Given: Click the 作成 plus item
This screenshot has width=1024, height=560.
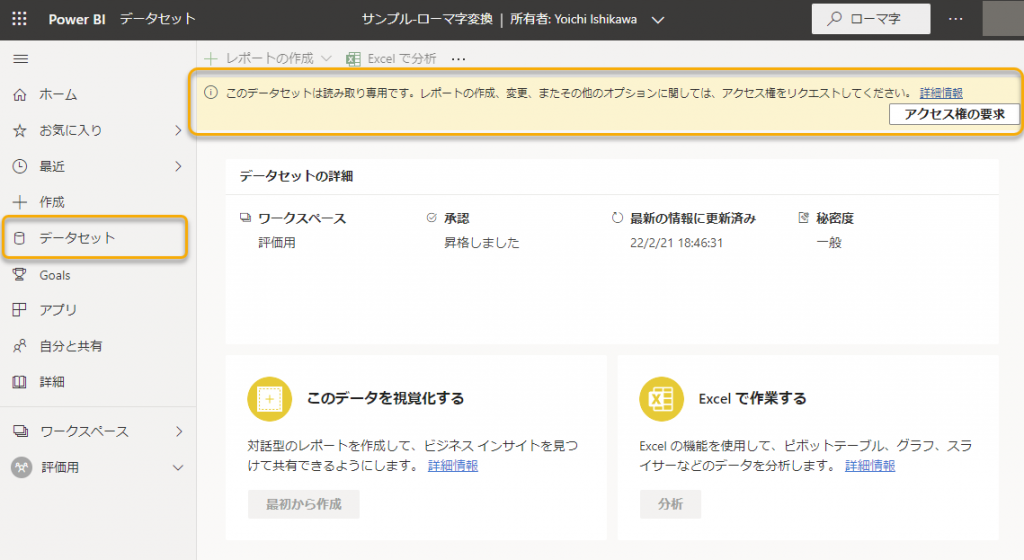Looking at the screenshot, I should pos(52,202).
